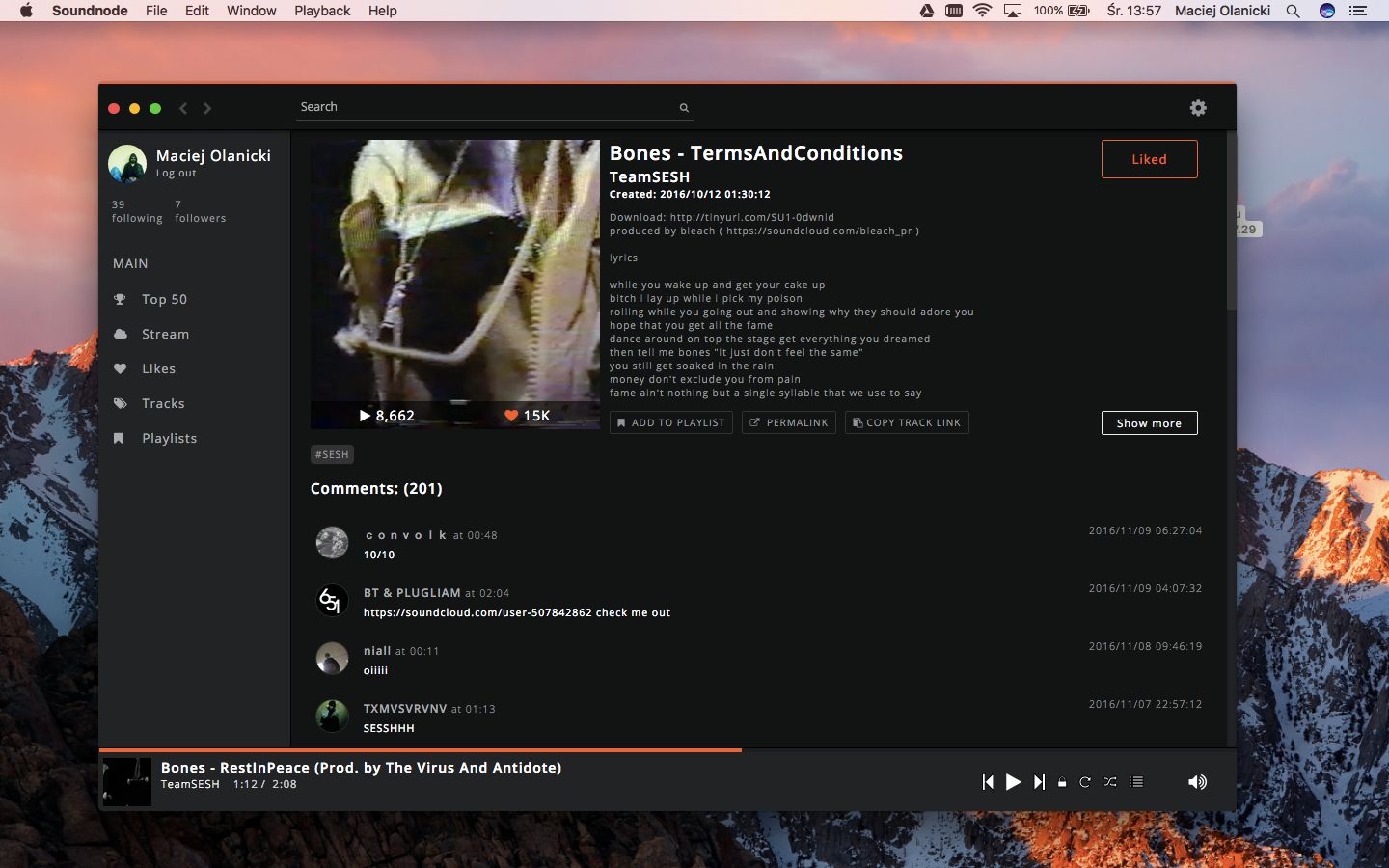
Task: Click the Log out link
Action: [177, 174]
